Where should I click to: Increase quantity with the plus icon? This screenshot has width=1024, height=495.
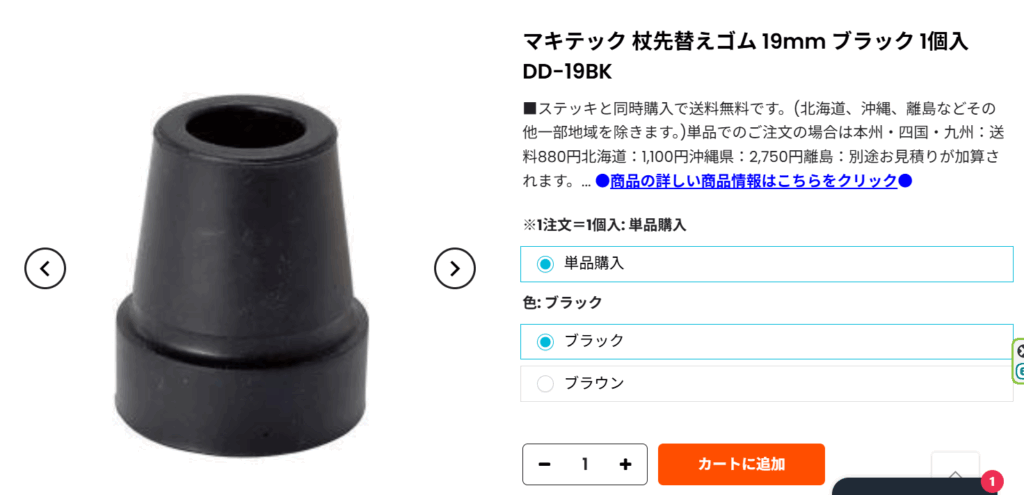coord(625,464)
